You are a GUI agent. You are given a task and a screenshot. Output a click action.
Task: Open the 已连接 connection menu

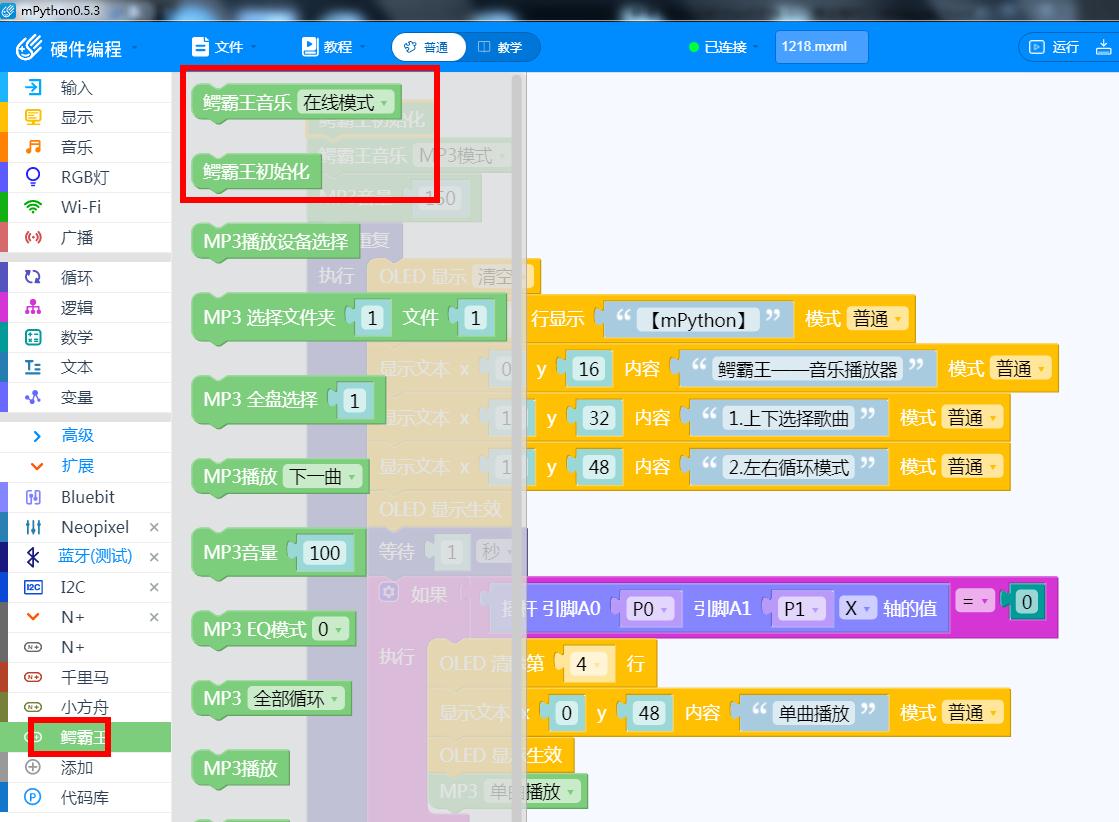[x=724, y=47]
